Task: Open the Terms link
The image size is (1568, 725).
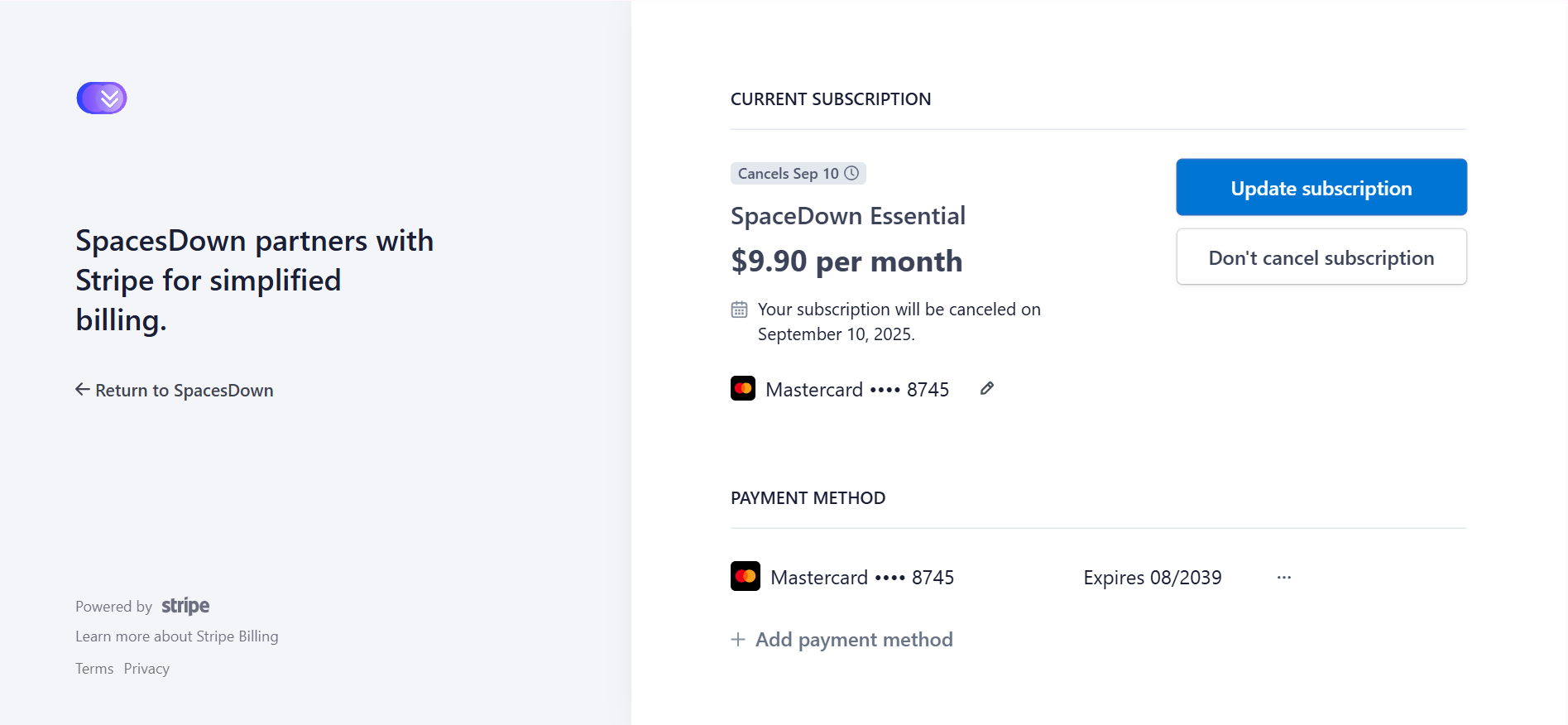Action: 94,669
